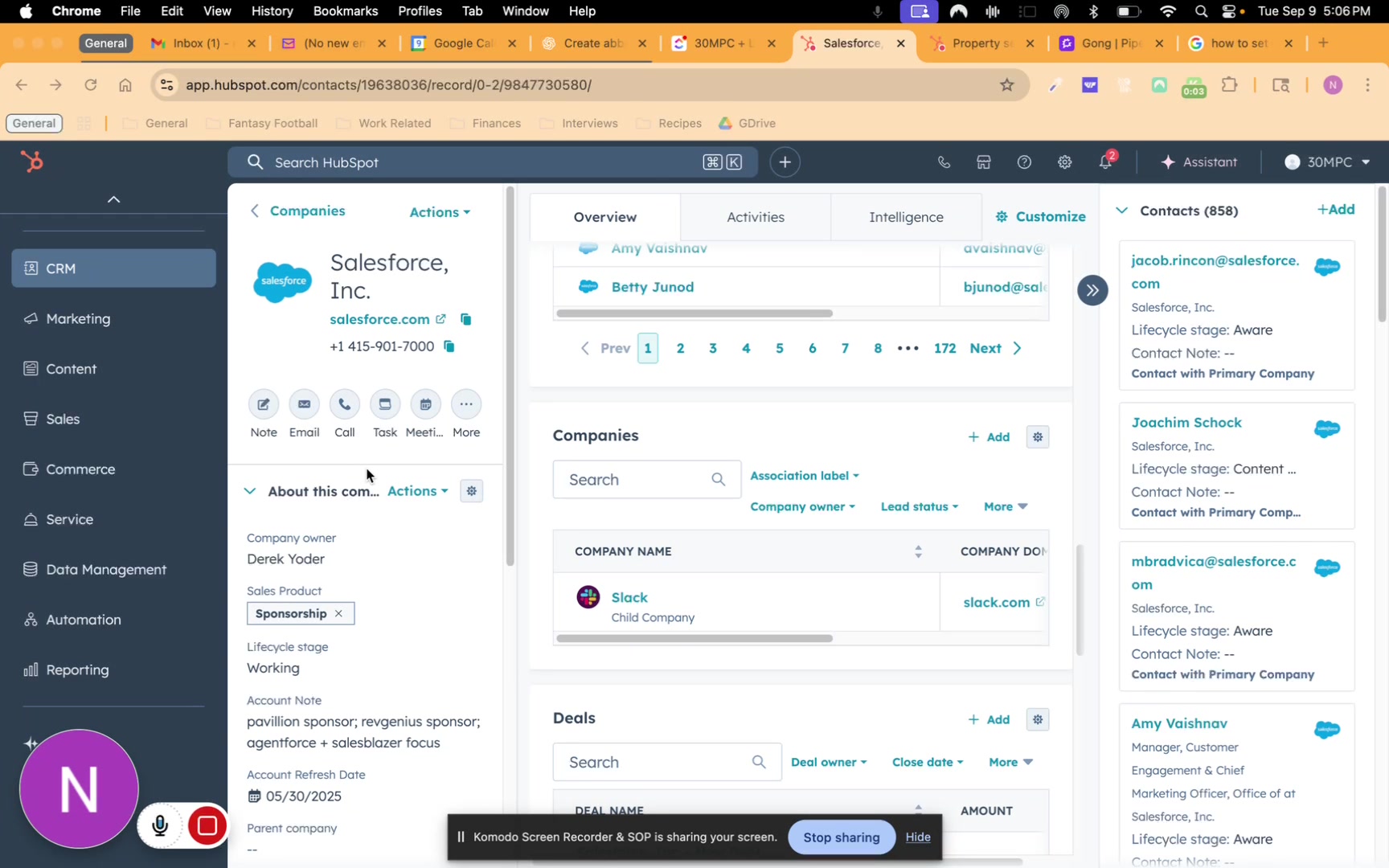This screenshot has height=868, width=1389.
Task: Open the Help question mark icon
Action: click(x=1024, y=162)
